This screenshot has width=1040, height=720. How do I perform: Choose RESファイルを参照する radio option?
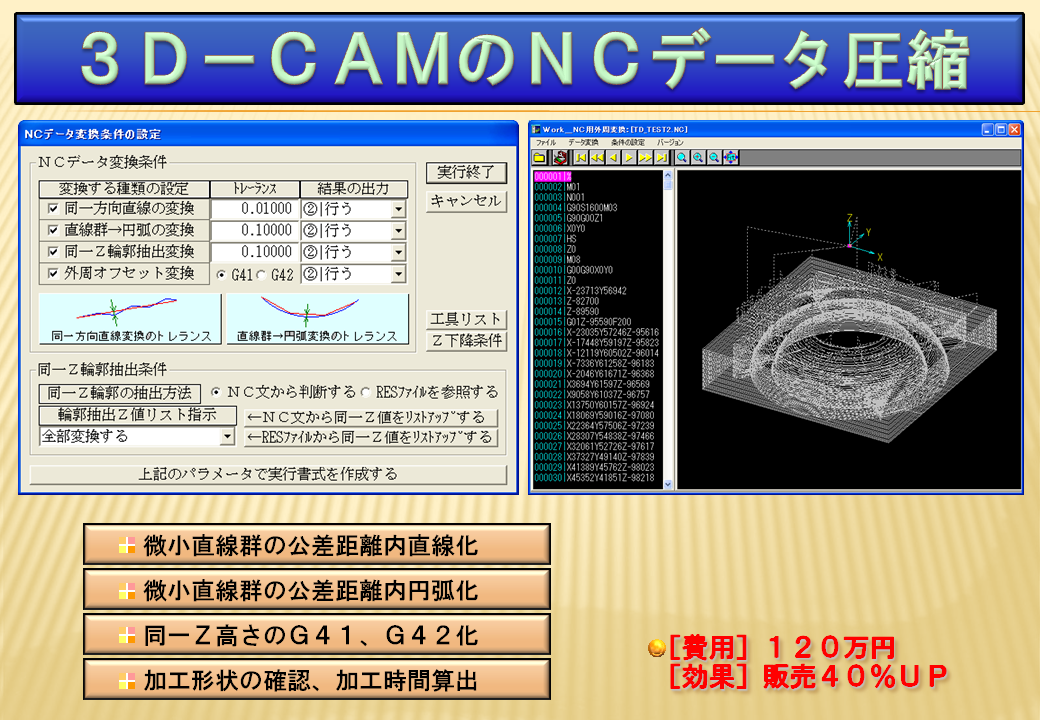pos(365,392)
